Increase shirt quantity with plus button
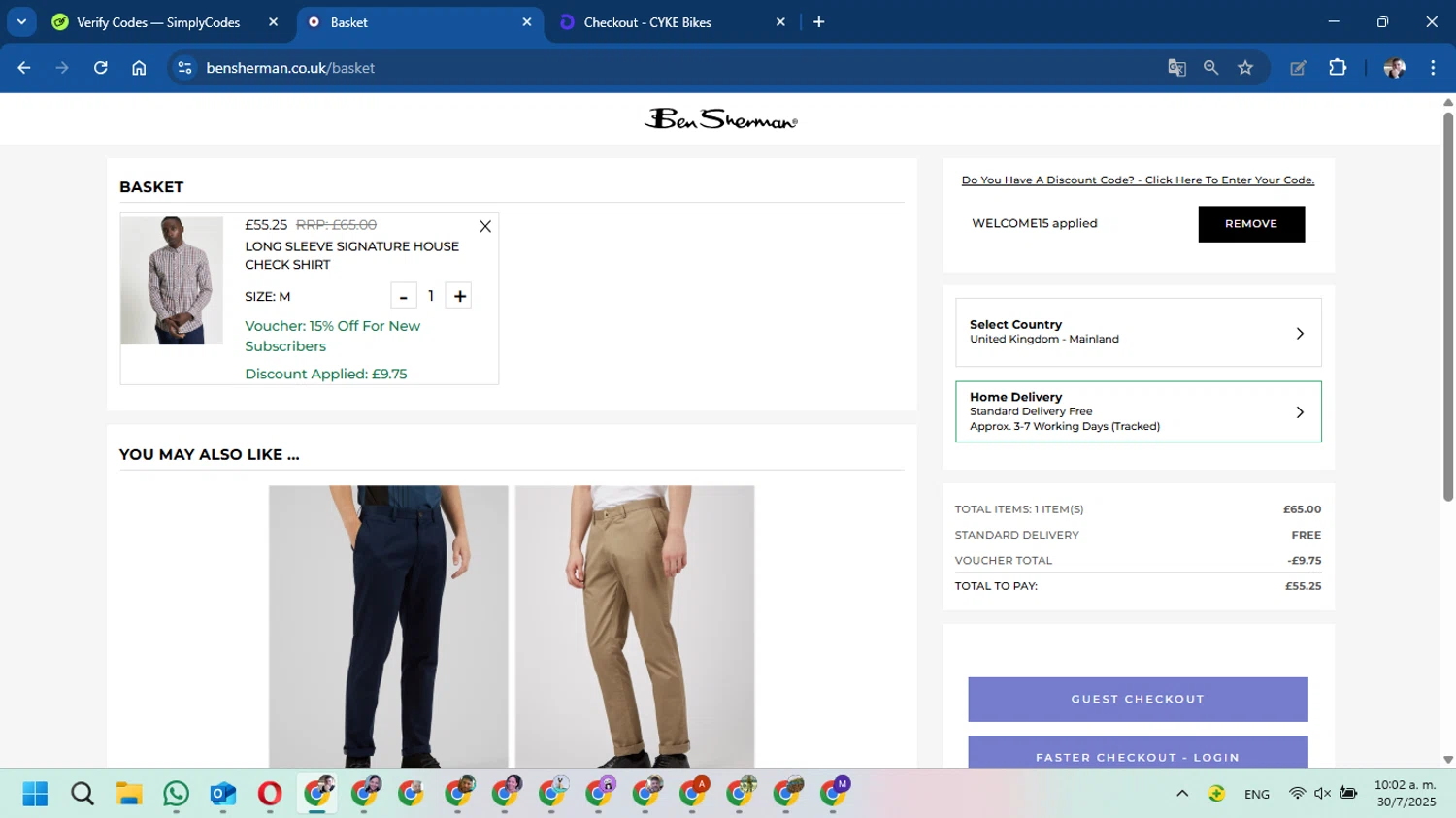This screenshot has width=1456, height=818. 459,296
